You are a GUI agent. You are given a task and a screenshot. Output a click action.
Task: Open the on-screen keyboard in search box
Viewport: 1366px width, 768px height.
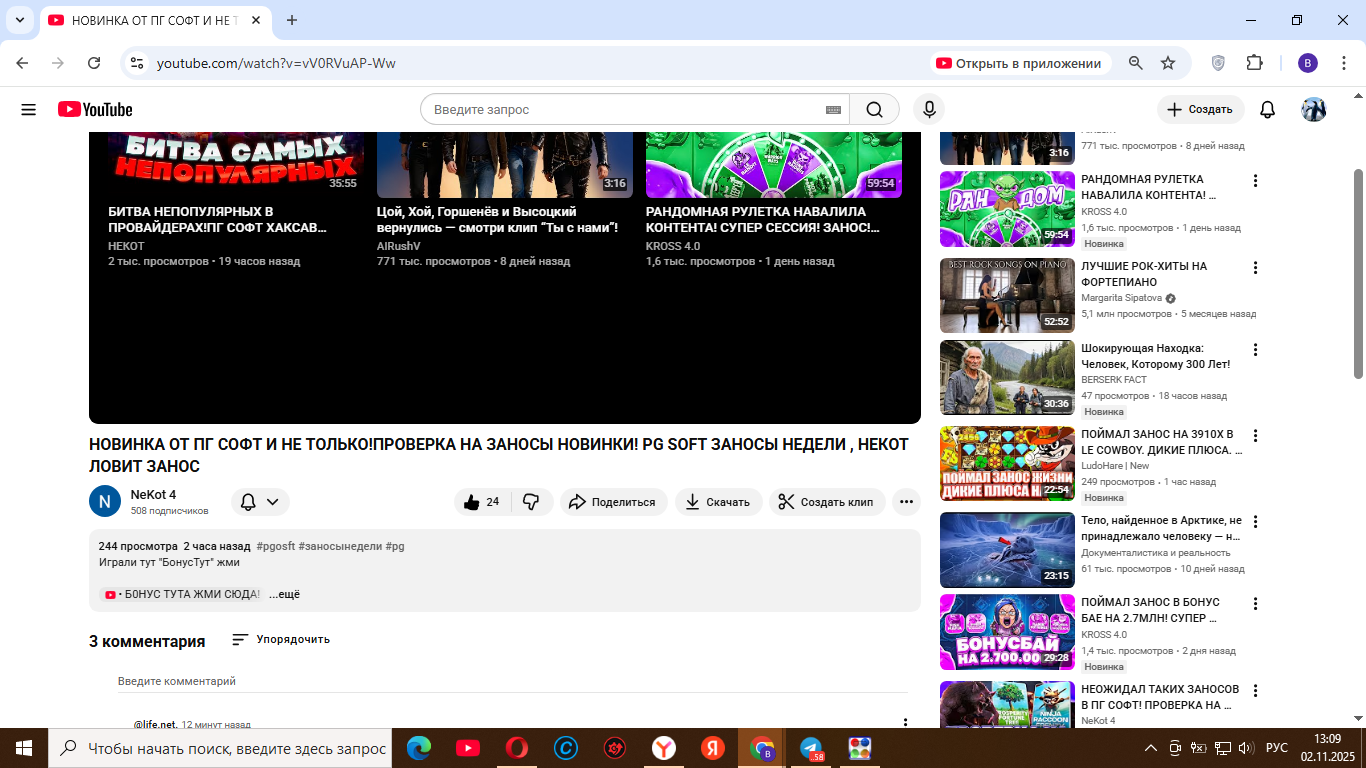(x=833, y=110)
